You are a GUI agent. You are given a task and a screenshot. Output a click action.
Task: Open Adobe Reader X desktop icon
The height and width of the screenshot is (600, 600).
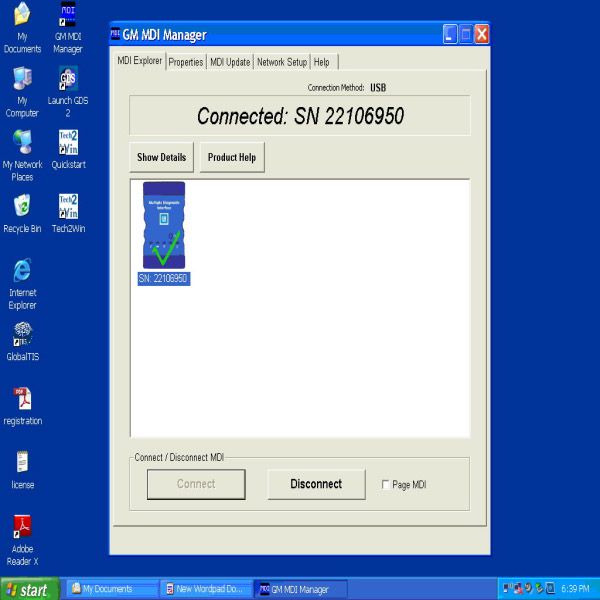tap(22, 526)
